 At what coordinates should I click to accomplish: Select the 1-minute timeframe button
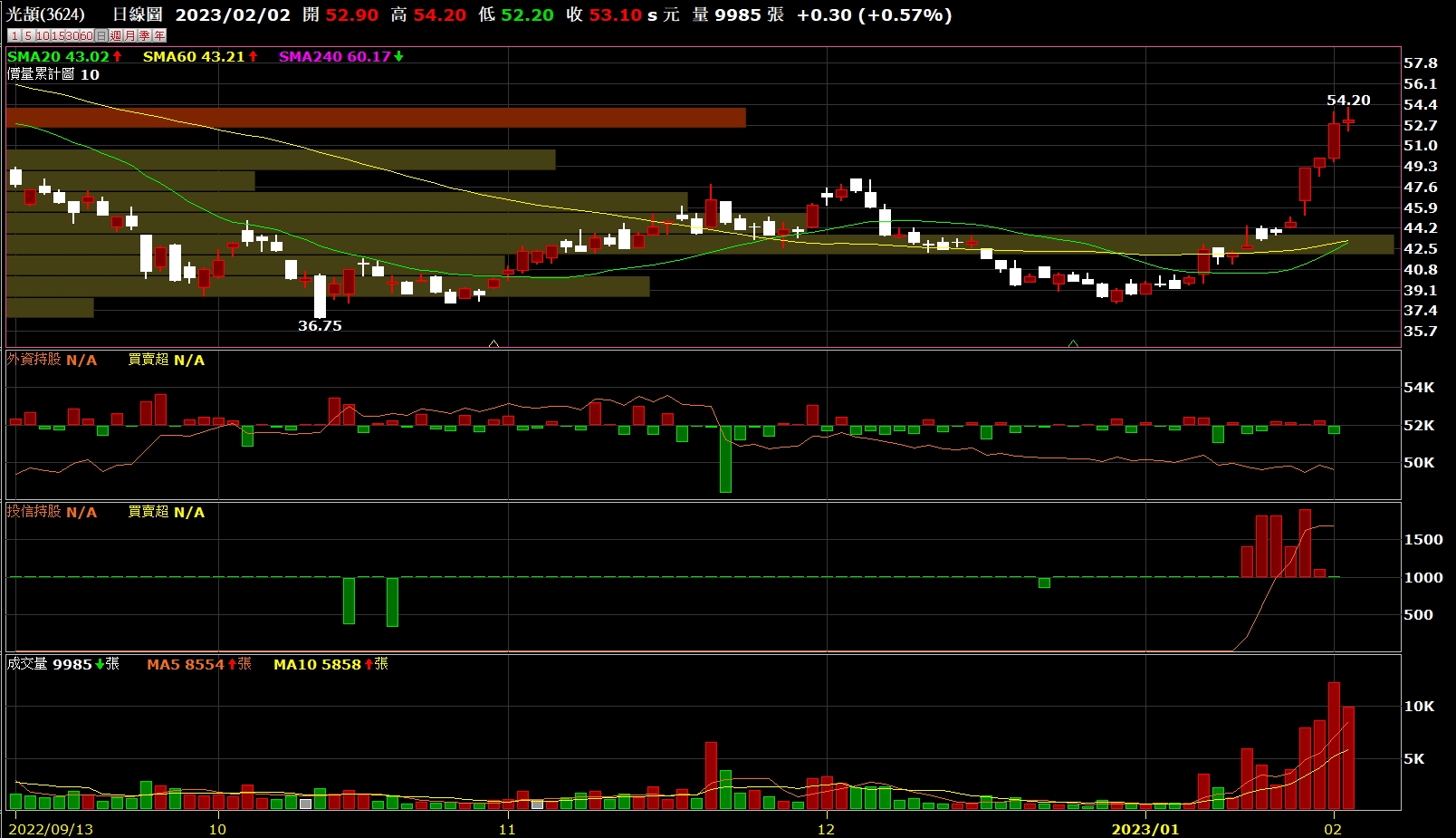click(14, 35)
